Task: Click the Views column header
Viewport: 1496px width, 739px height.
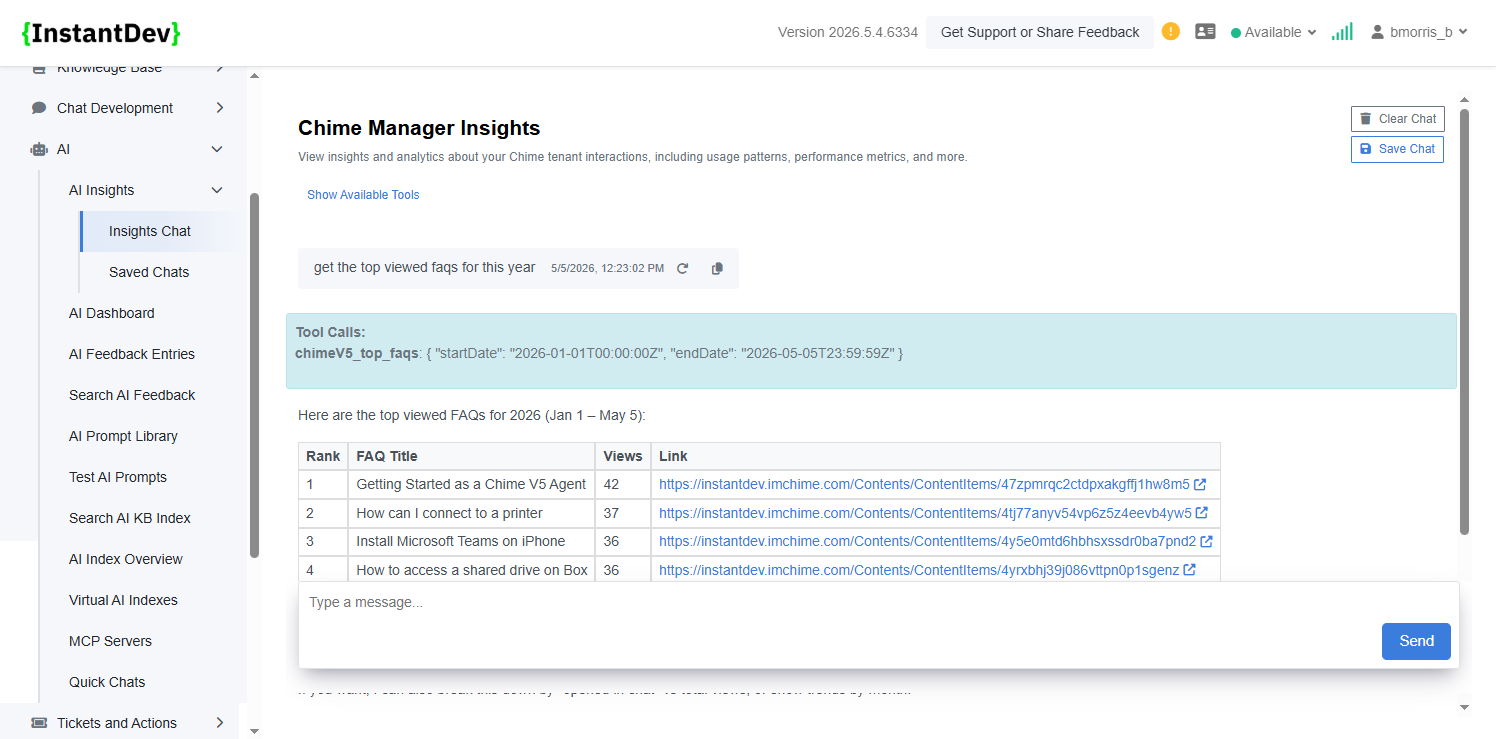Action: [623, 456]
